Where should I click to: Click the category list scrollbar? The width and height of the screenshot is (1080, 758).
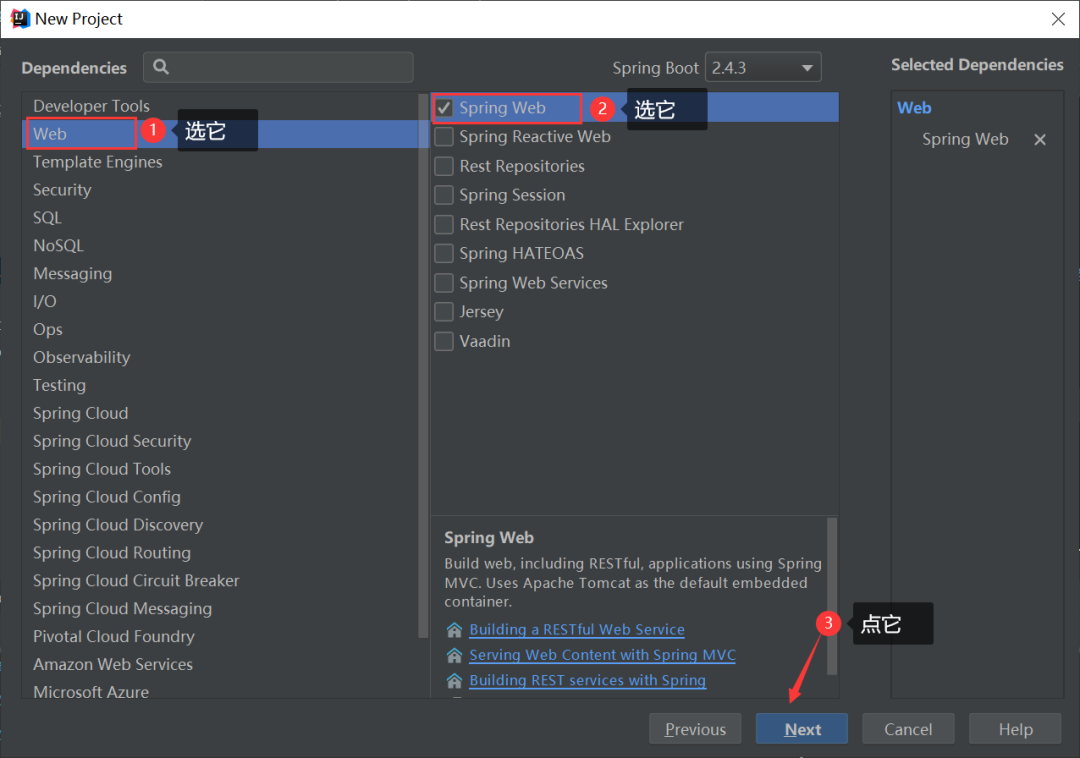tap(424, 365)
